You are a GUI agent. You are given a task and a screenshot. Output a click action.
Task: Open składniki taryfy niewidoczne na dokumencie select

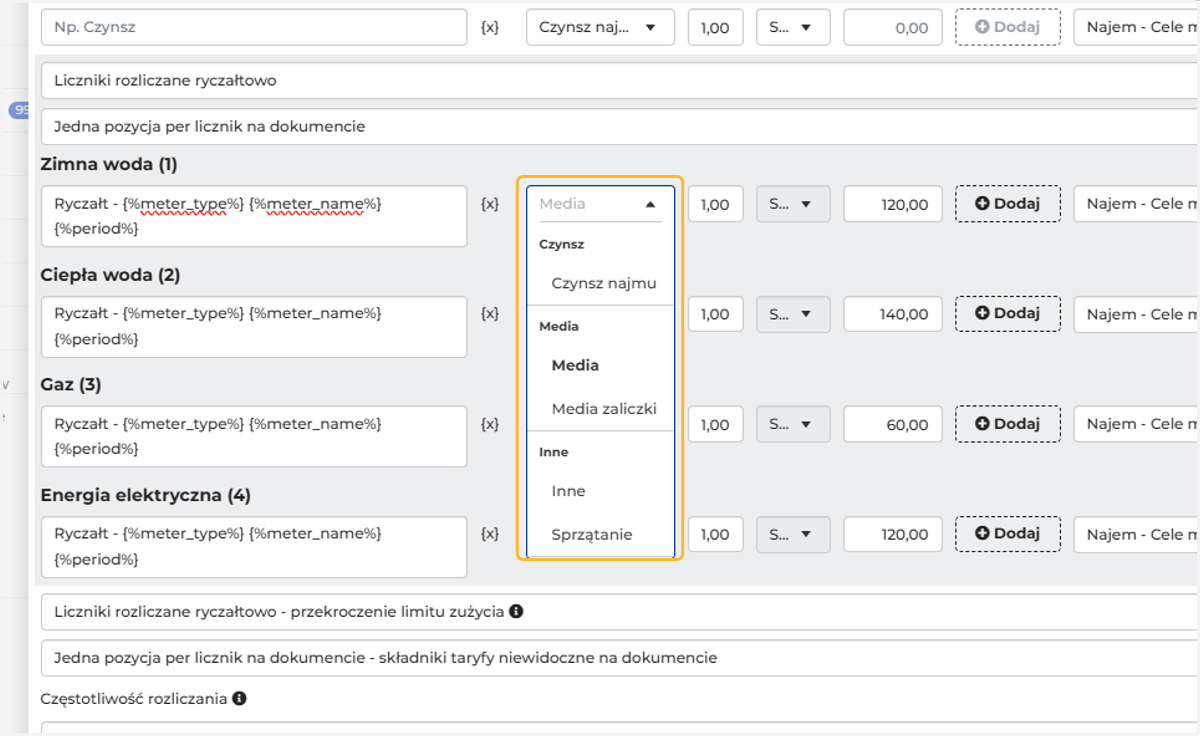click(620, 658)
